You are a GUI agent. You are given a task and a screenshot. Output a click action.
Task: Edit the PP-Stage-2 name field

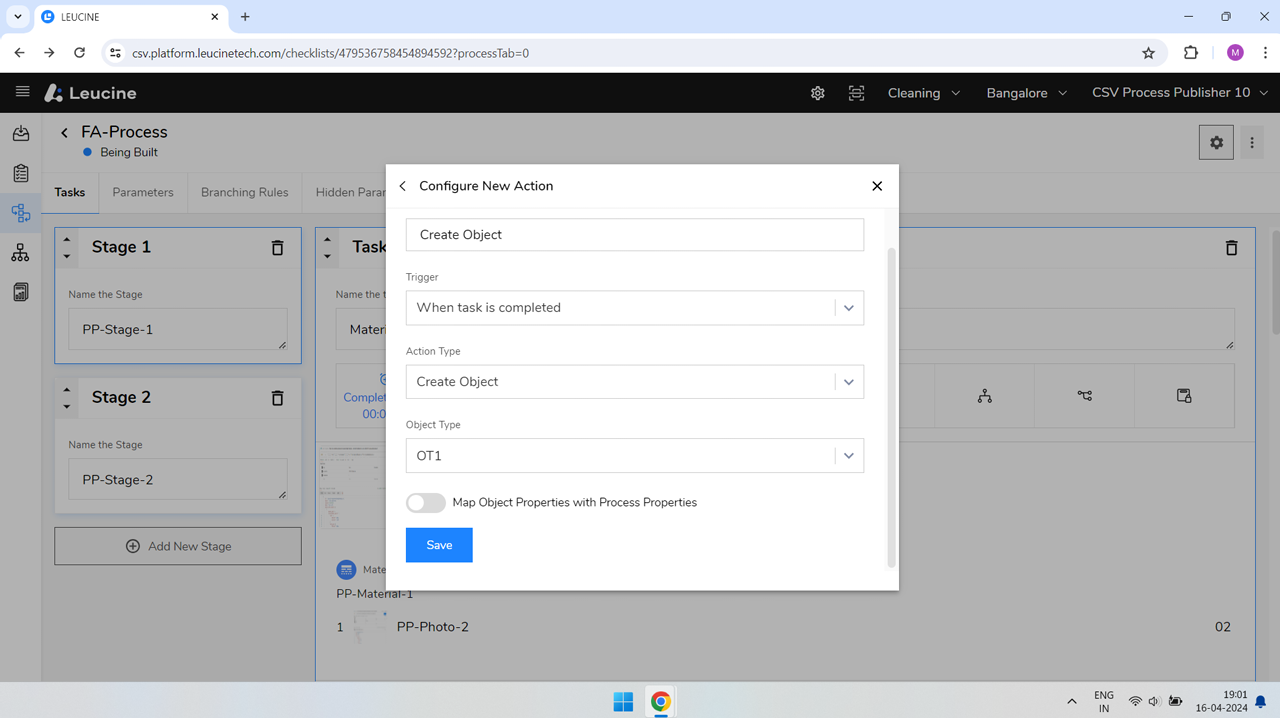pyautogui.click(x=178, y=480)
